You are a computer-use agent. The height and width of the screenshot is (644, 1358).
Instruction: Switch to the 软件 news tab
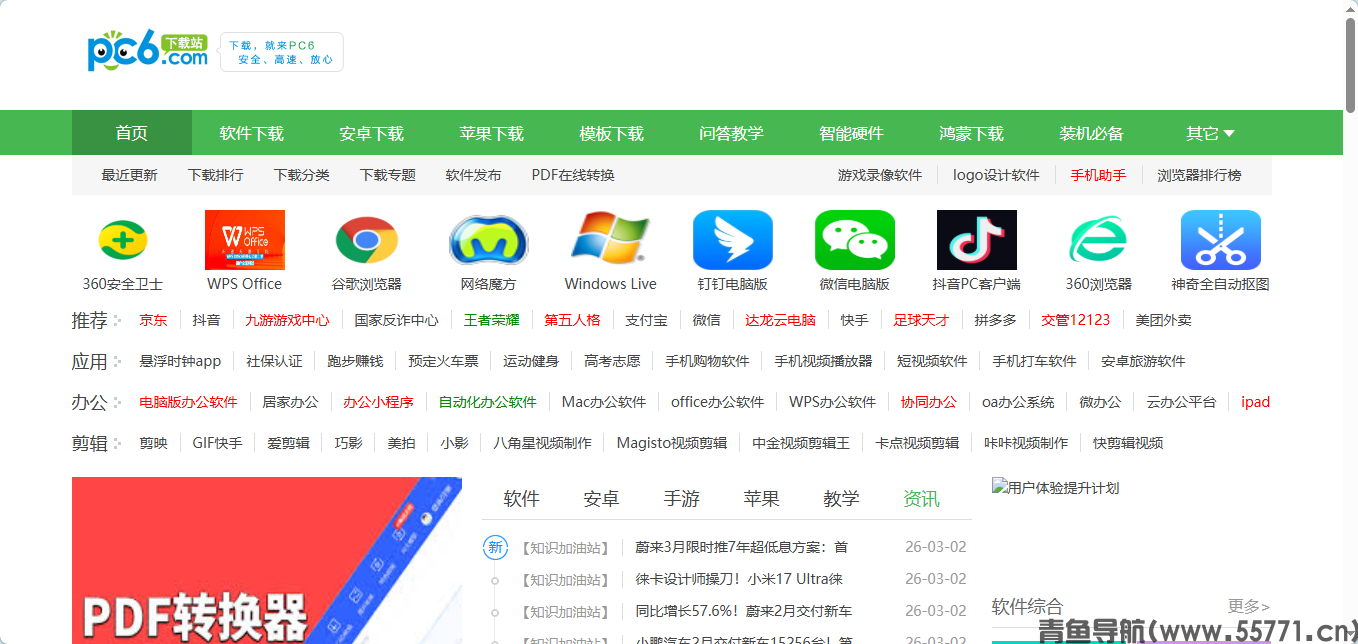click(522, 498)
